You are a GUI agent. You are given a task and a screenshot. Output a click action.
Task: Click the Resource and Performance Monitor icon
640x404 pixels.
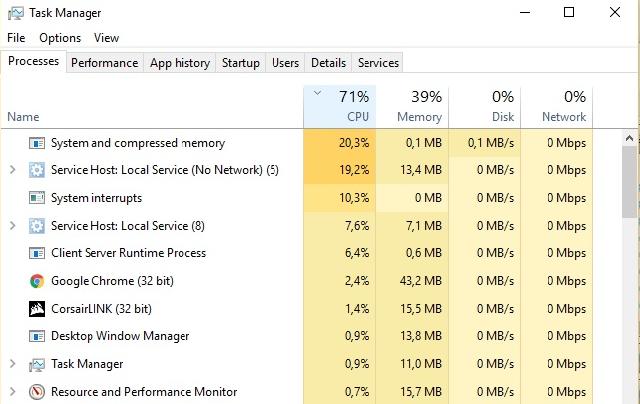click(x=37, y=392)
